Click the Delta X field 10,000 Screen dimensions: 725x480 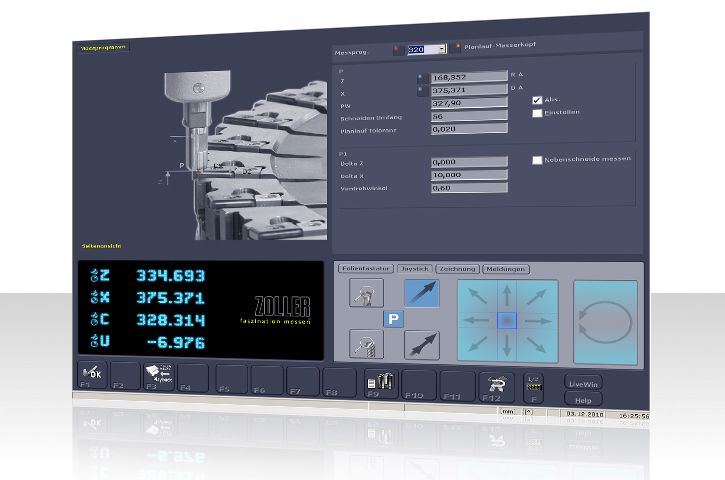pos(469,175)
